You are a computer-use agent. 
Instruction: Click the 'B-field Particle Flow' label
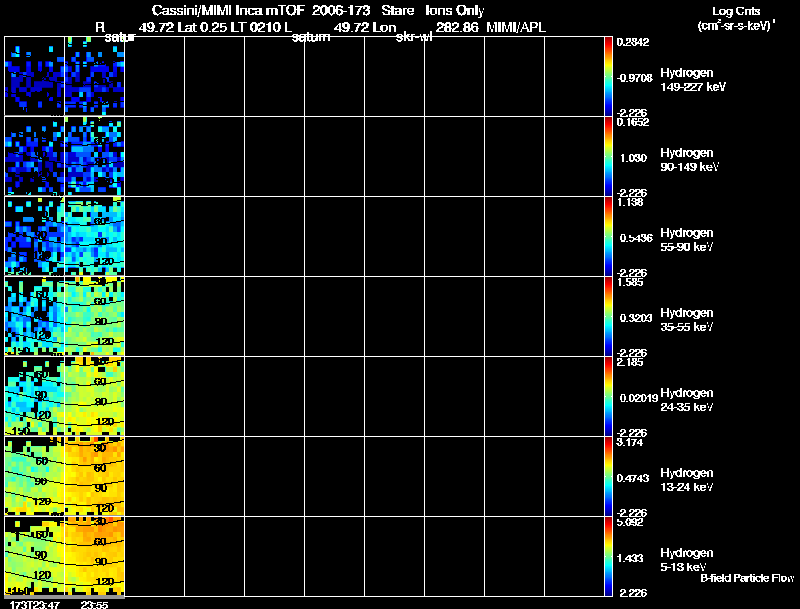747,578
